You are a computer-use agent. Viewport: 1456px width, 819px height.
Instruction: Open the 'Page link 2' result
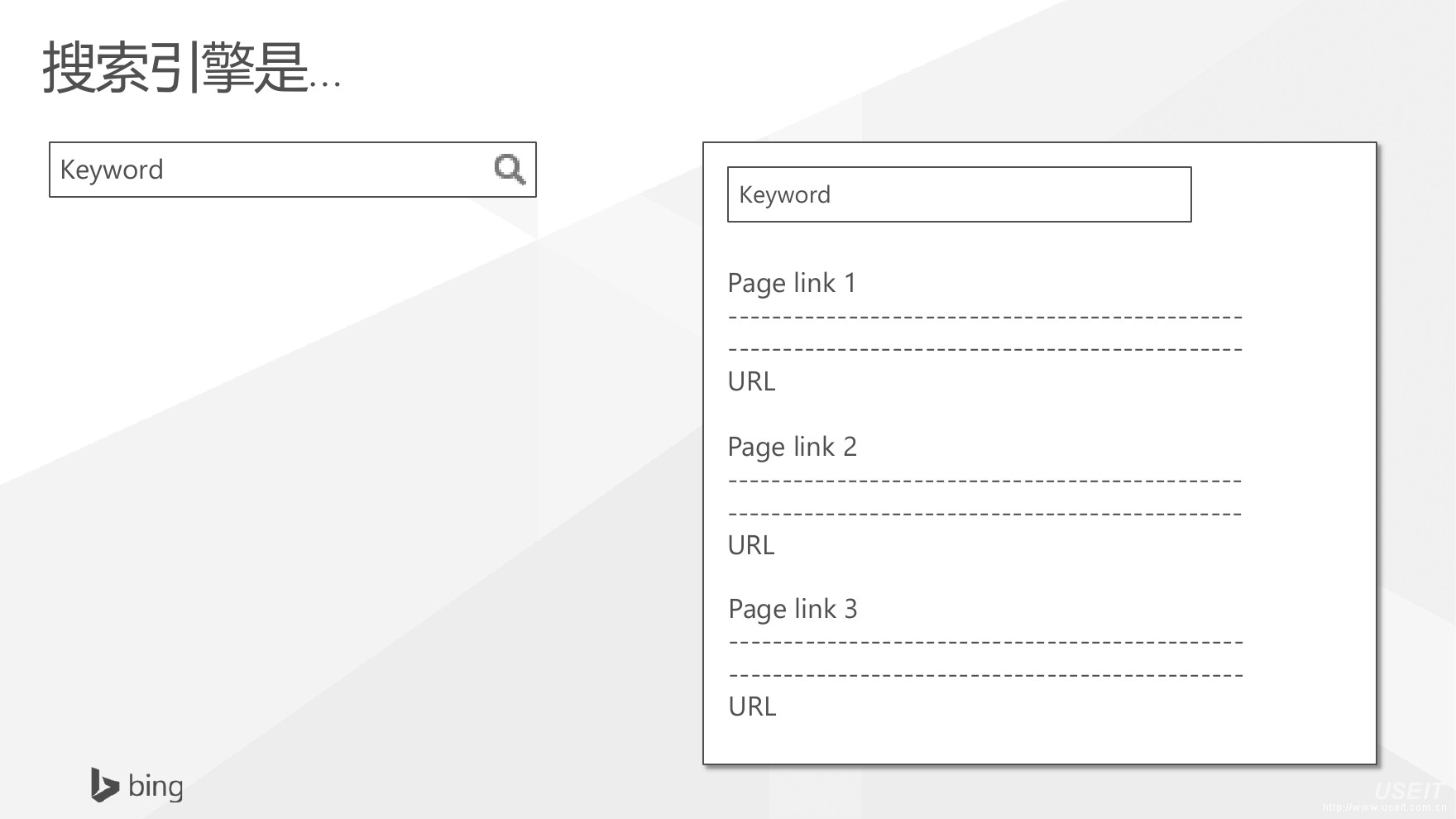[x=792, y=447]
